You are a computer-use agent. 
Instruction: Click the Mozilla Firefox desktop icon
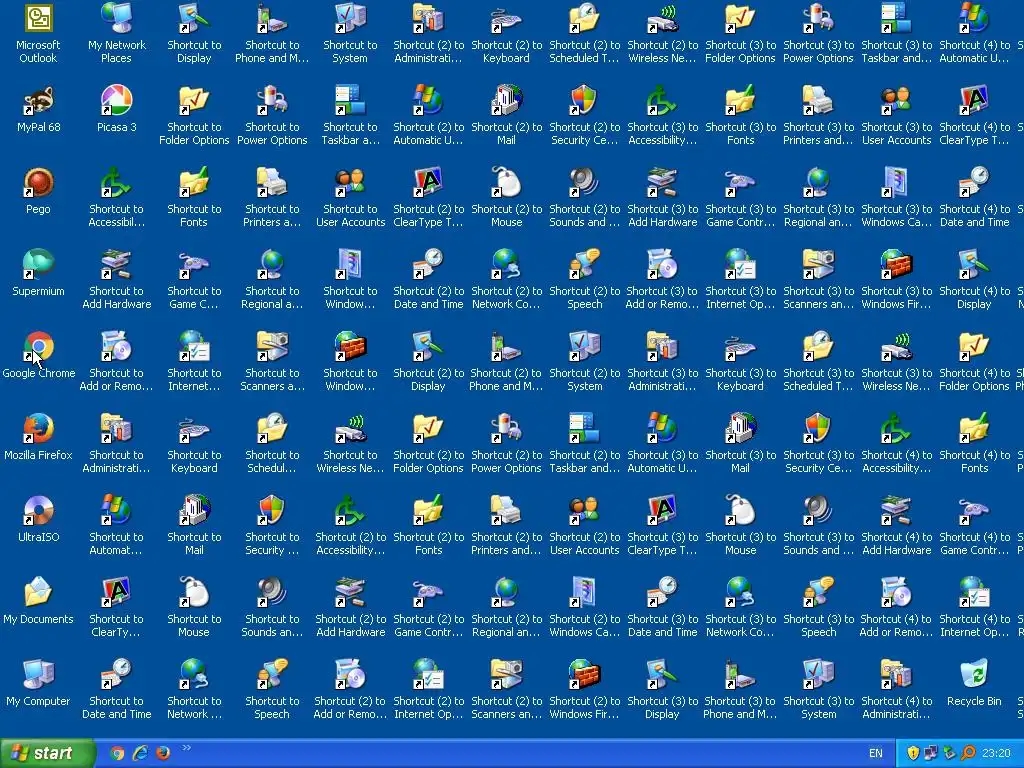coord(38,428)
